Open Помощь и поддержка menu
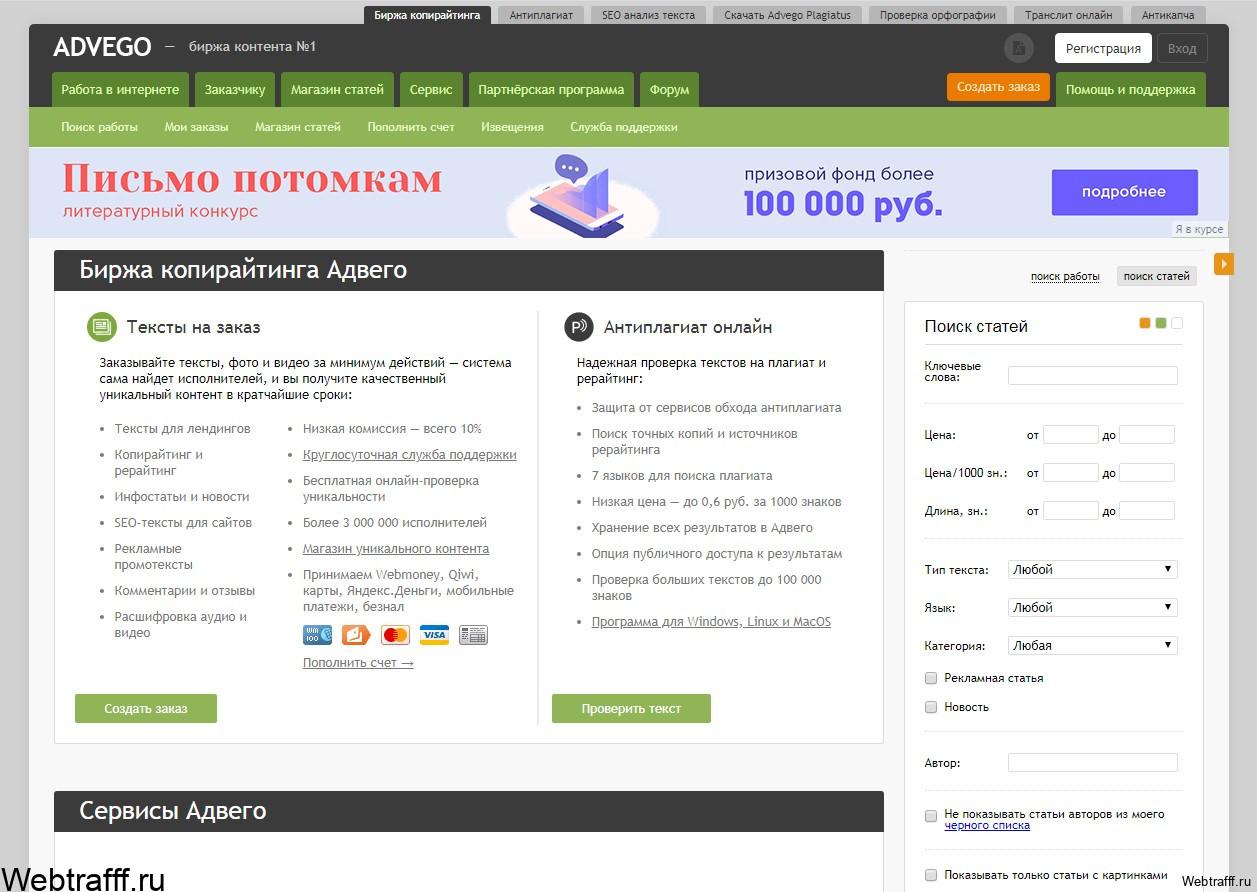Image resolution: width=1257 pixels, height=892 pixels. point(1130,90)
